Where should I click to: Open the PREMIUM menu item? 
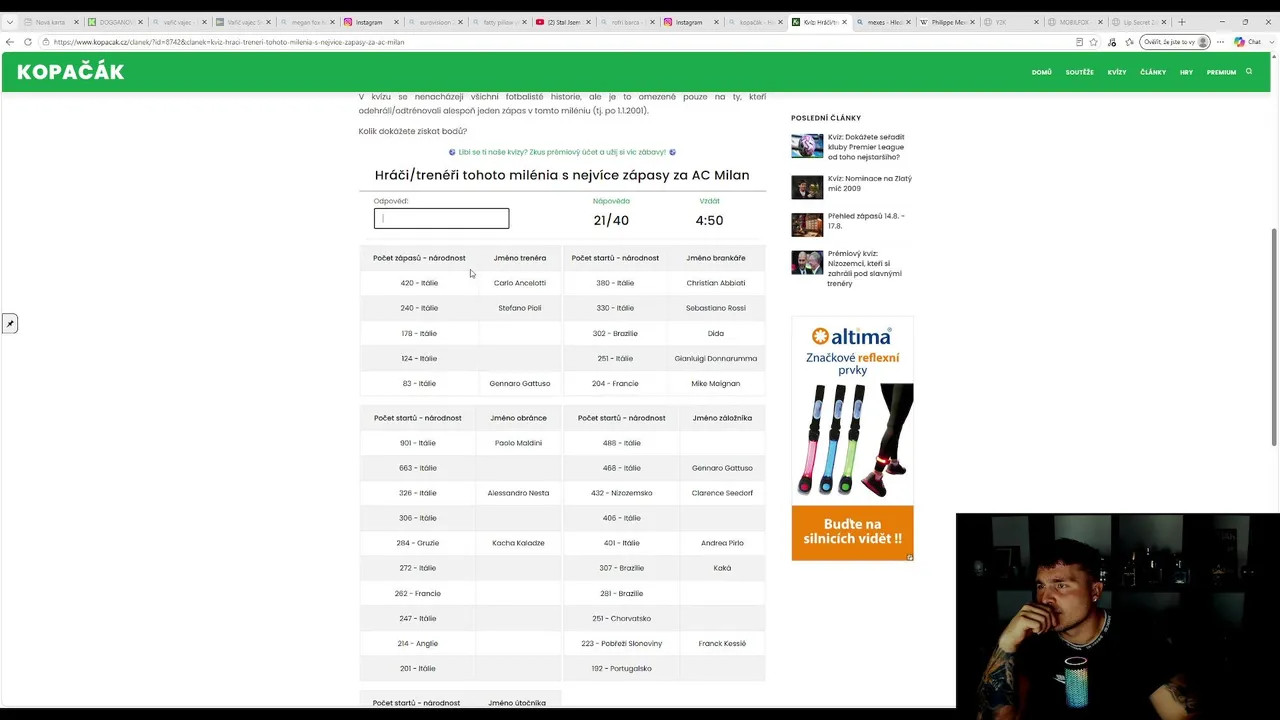coord(1221,72)
